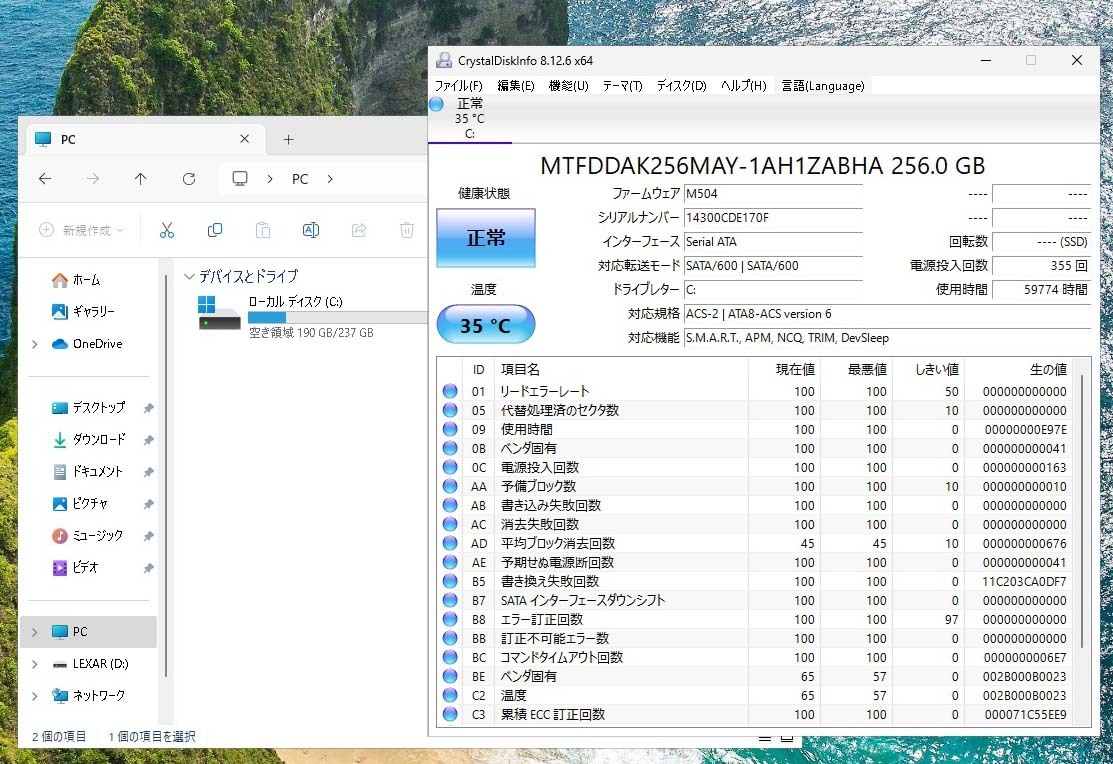The height and width of the screenshot is (764, 1113).
Task: Open テーマ(T) menu
Action: click(x=623, y=86)
